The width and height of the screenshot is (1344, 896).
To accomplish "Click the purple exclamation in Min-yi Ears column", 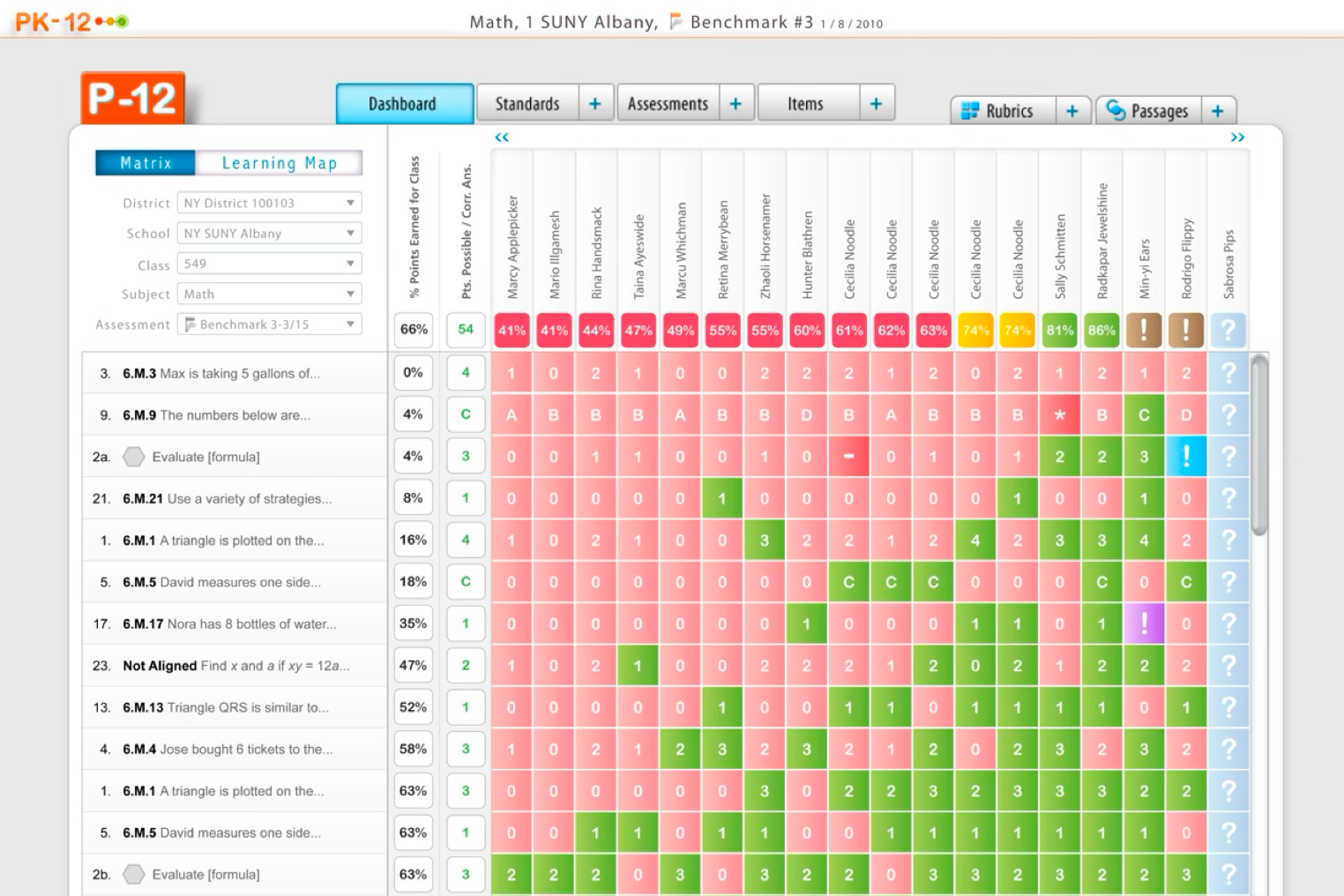I will click(1144, 623).
